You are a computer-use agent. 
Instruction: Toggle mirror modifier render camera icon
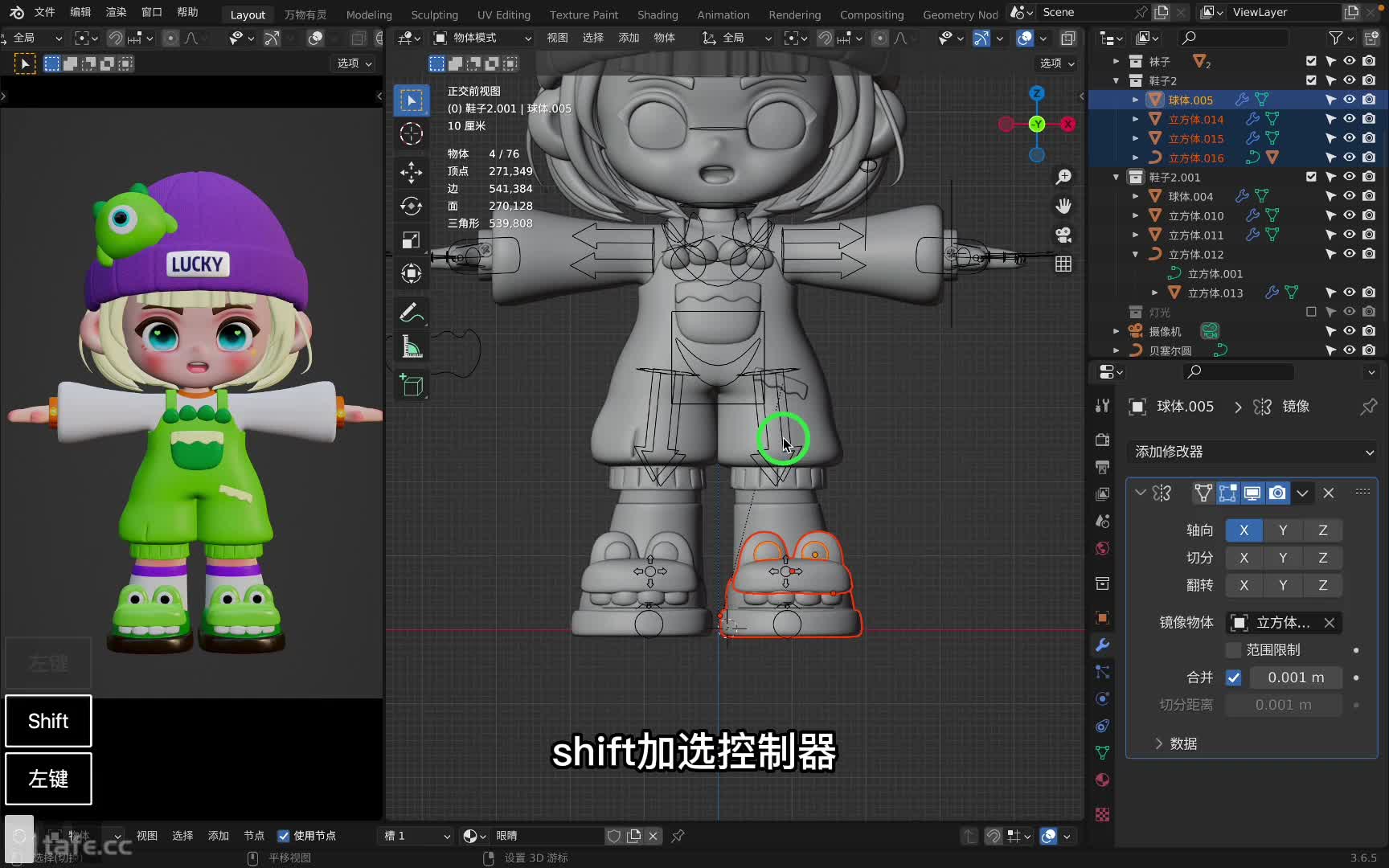(1277, 493)
